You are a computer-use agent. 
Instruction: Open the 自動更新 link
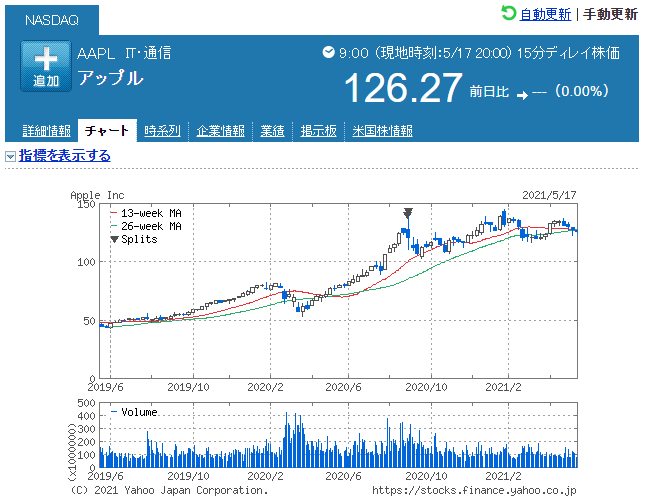pyautogui.click(x=545, y=14)
